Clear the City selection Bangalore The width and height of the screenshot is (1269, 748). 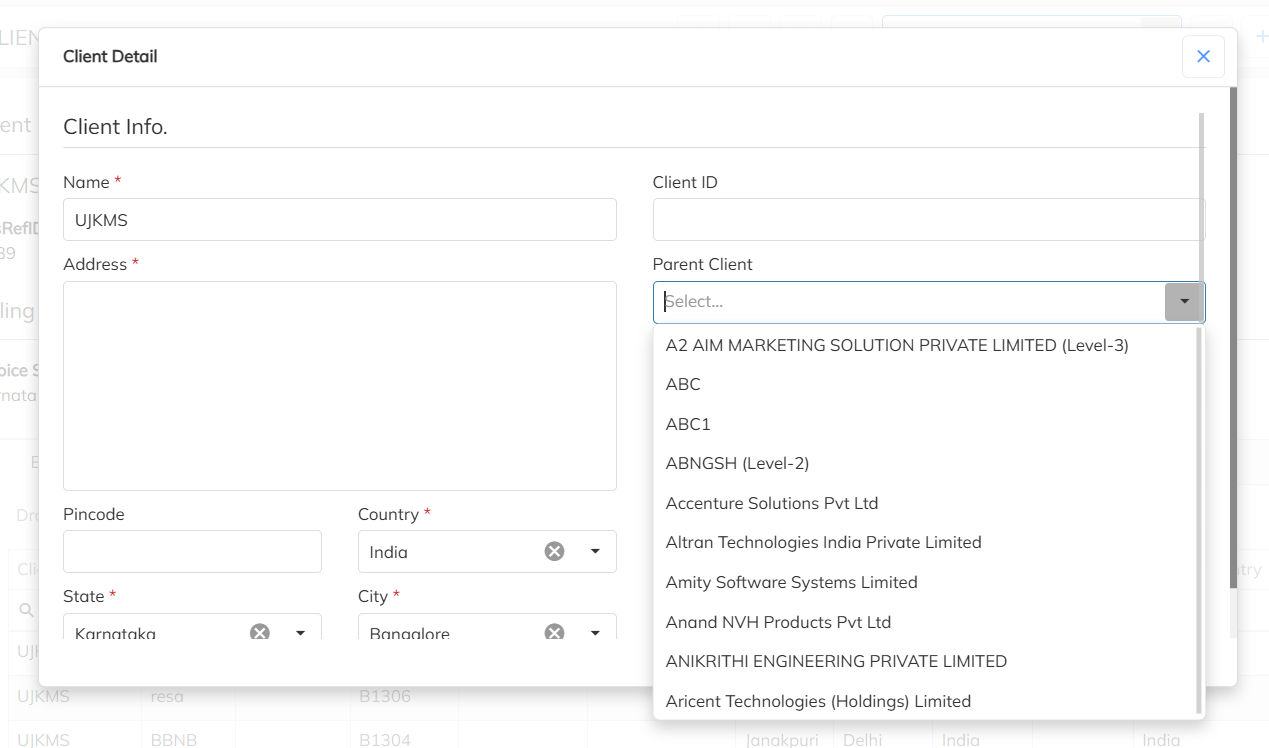click(x=554, y=632)
